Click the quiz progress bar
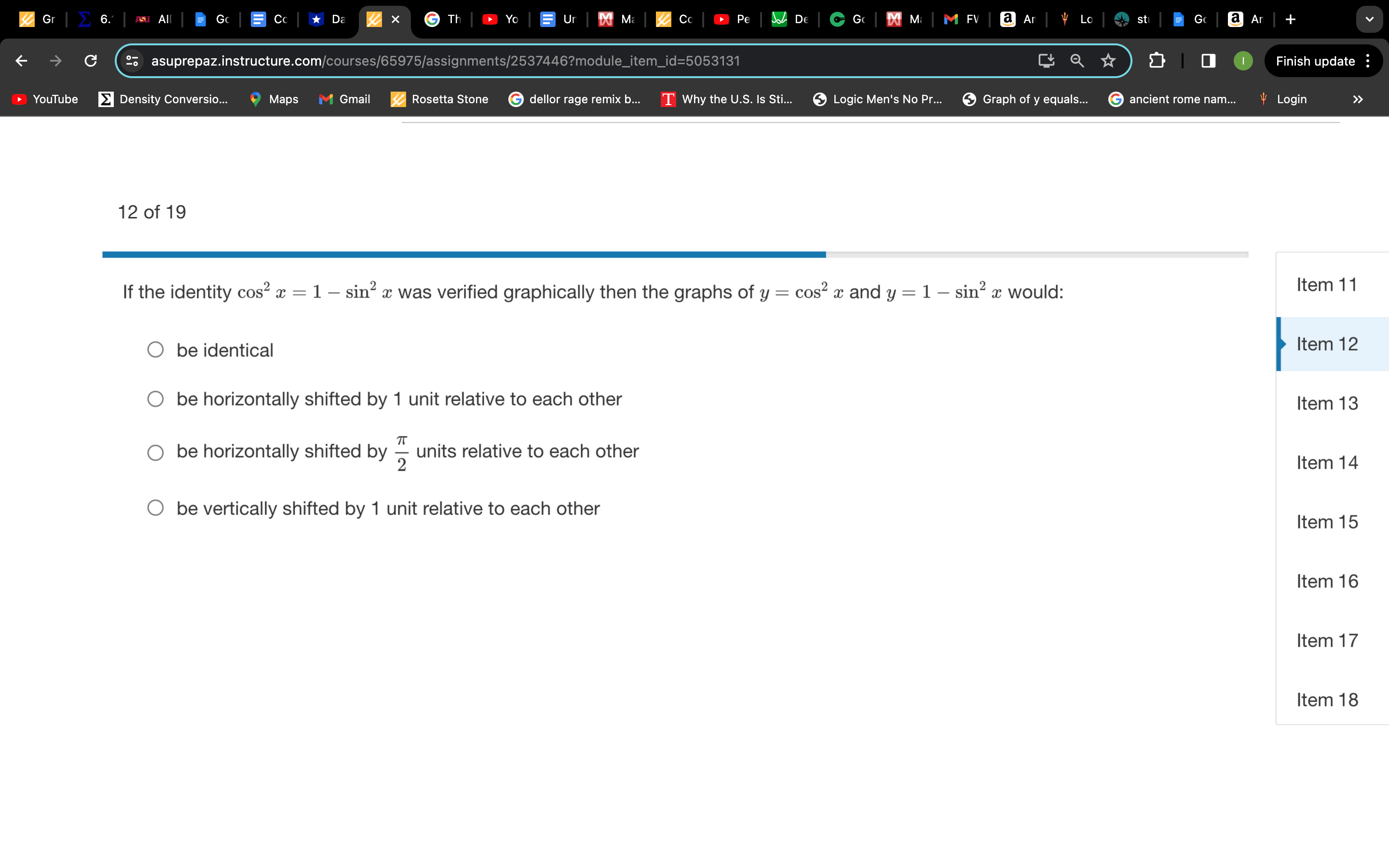 675,254
